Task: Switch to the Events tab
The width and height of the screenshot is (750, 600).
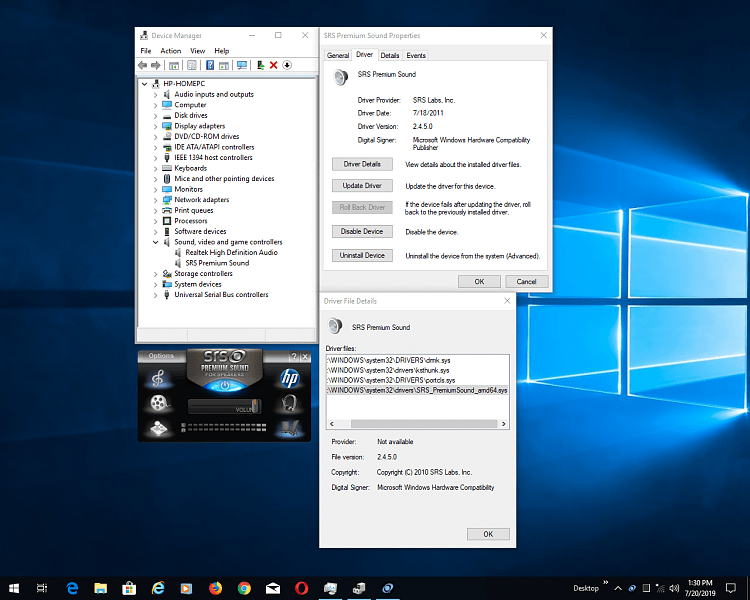Action: click(416, 56)
